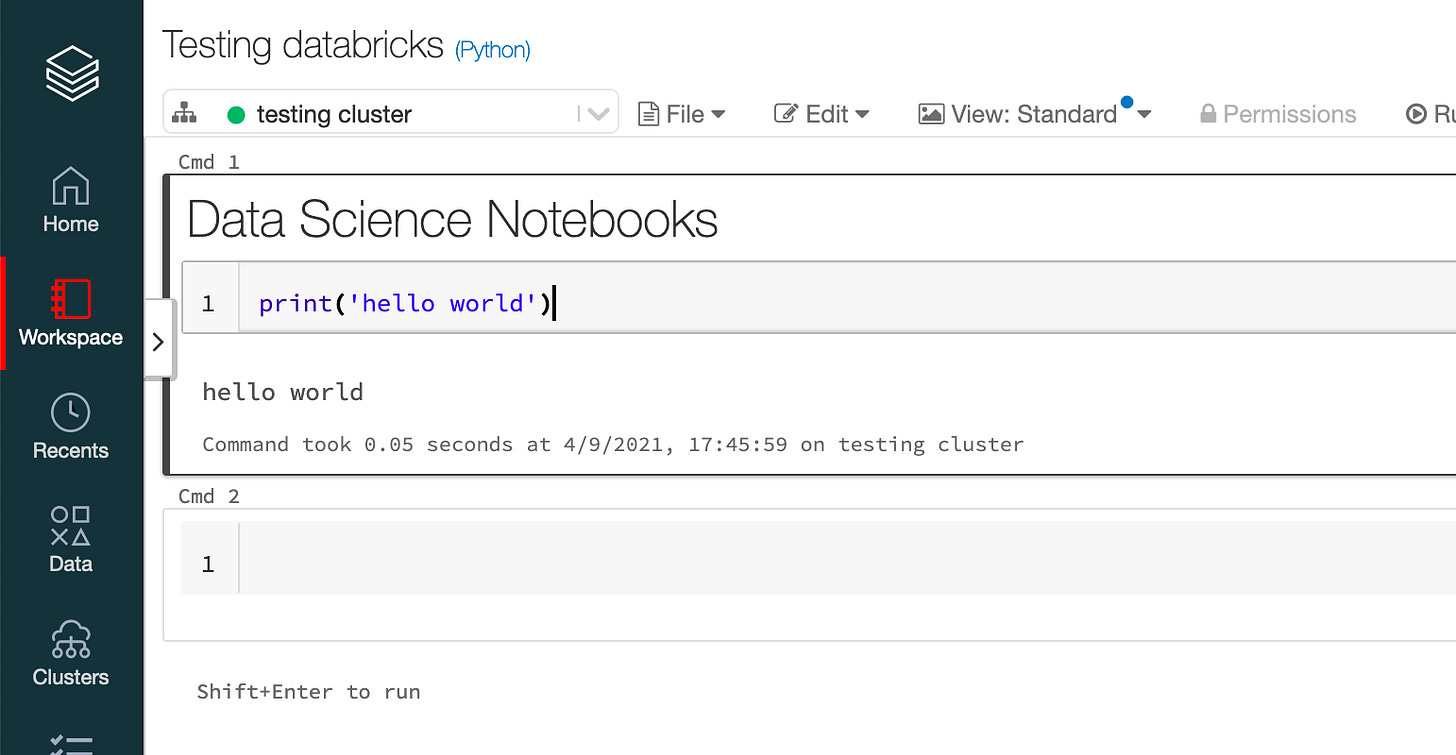Expand the View: Standard dropdown

tap(1143, 114)
